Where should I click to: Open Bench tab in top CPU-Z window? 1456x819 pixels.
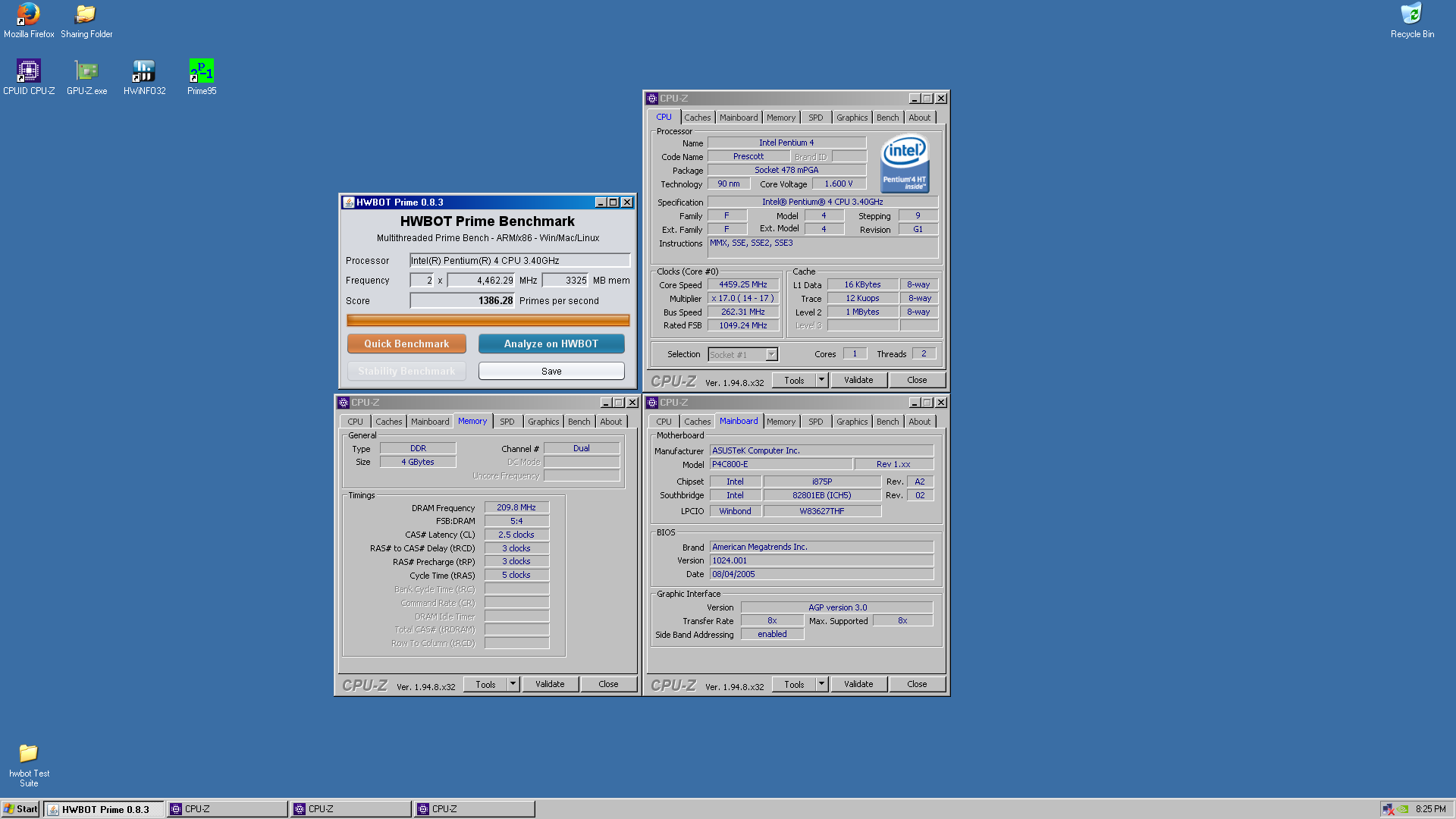point(887,118)
